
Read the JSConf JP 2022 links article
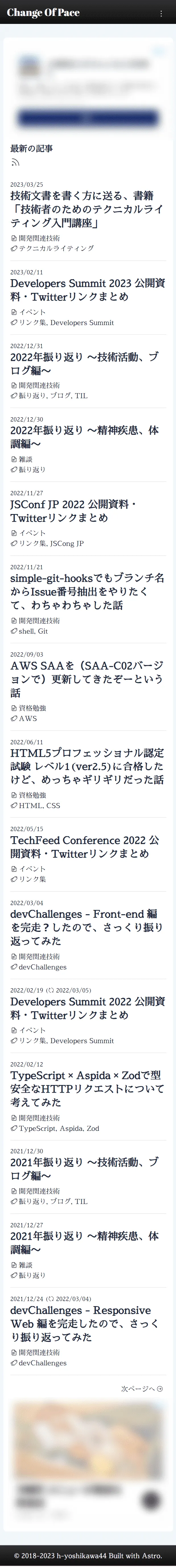tap(73, 511)
